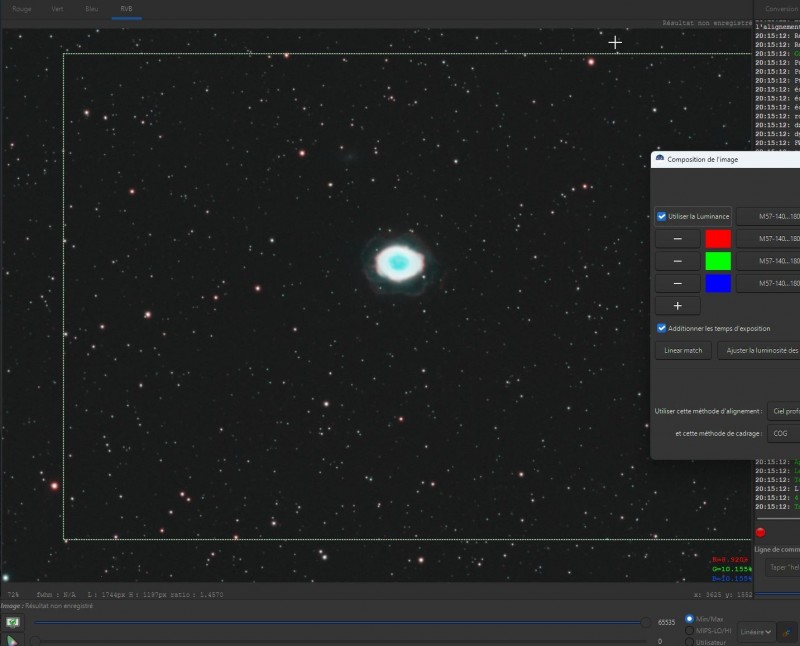800x646 pixels.
Task: Switch to the Rouge channel tab
Action: pyautogui.click(x=22, y=9)
